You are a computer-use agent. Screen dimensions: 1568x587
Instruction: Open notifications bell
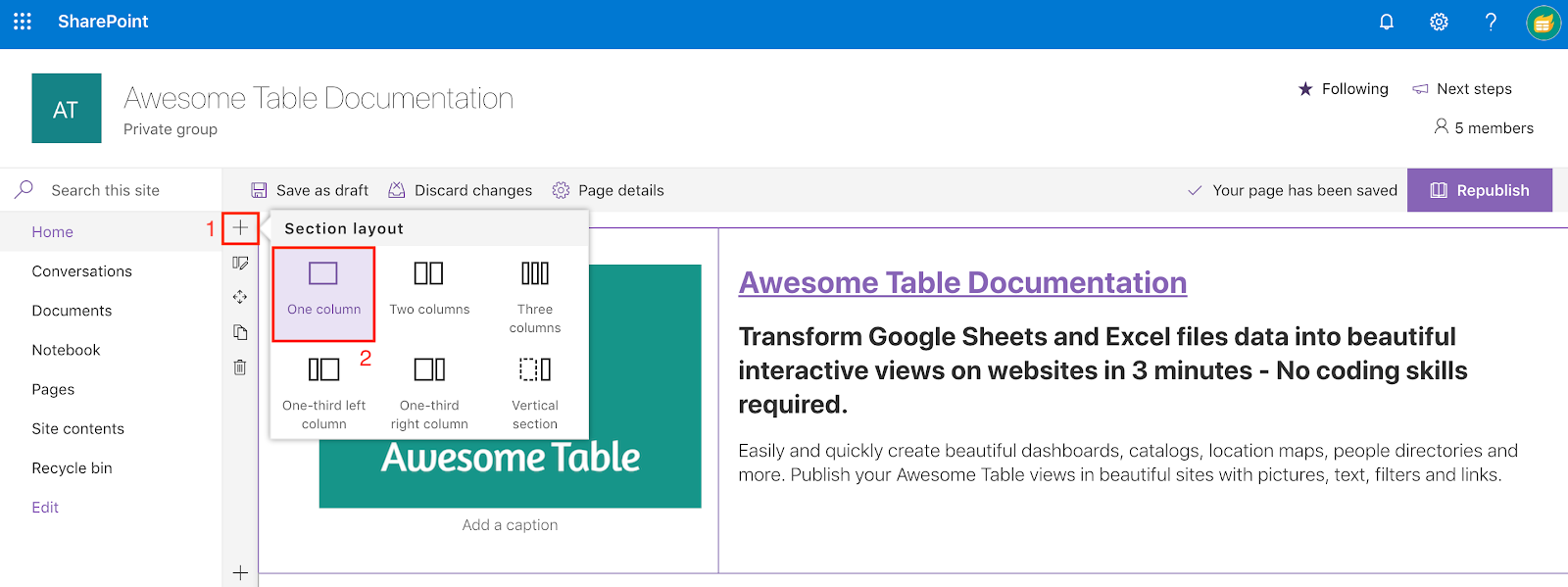(1387, 22)
